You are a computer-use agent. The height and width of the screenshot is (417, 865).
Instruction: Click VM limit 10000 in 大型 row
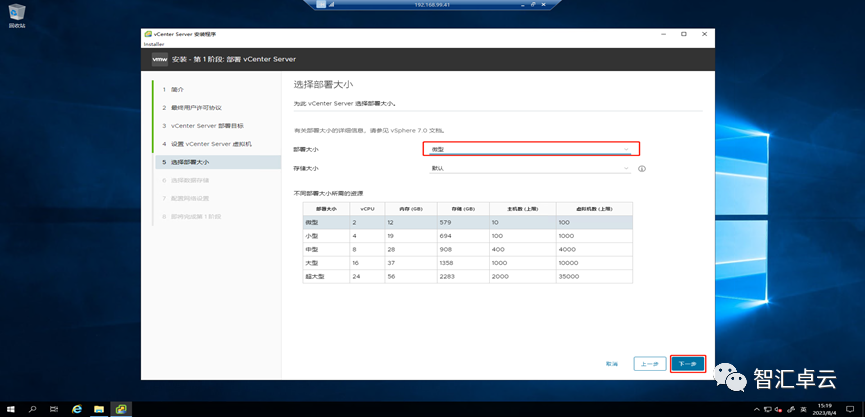(x=569, y=263)
